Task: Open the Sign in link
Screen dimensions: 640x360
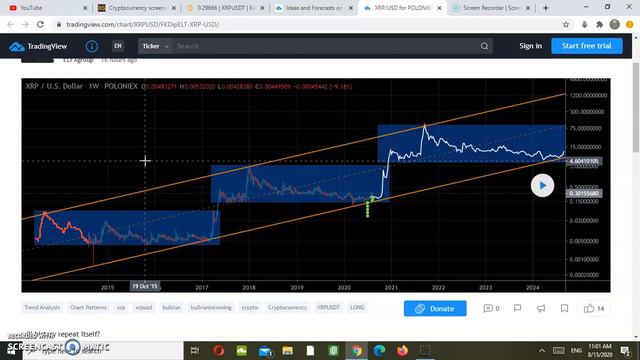Action: [x=530, y=46]
